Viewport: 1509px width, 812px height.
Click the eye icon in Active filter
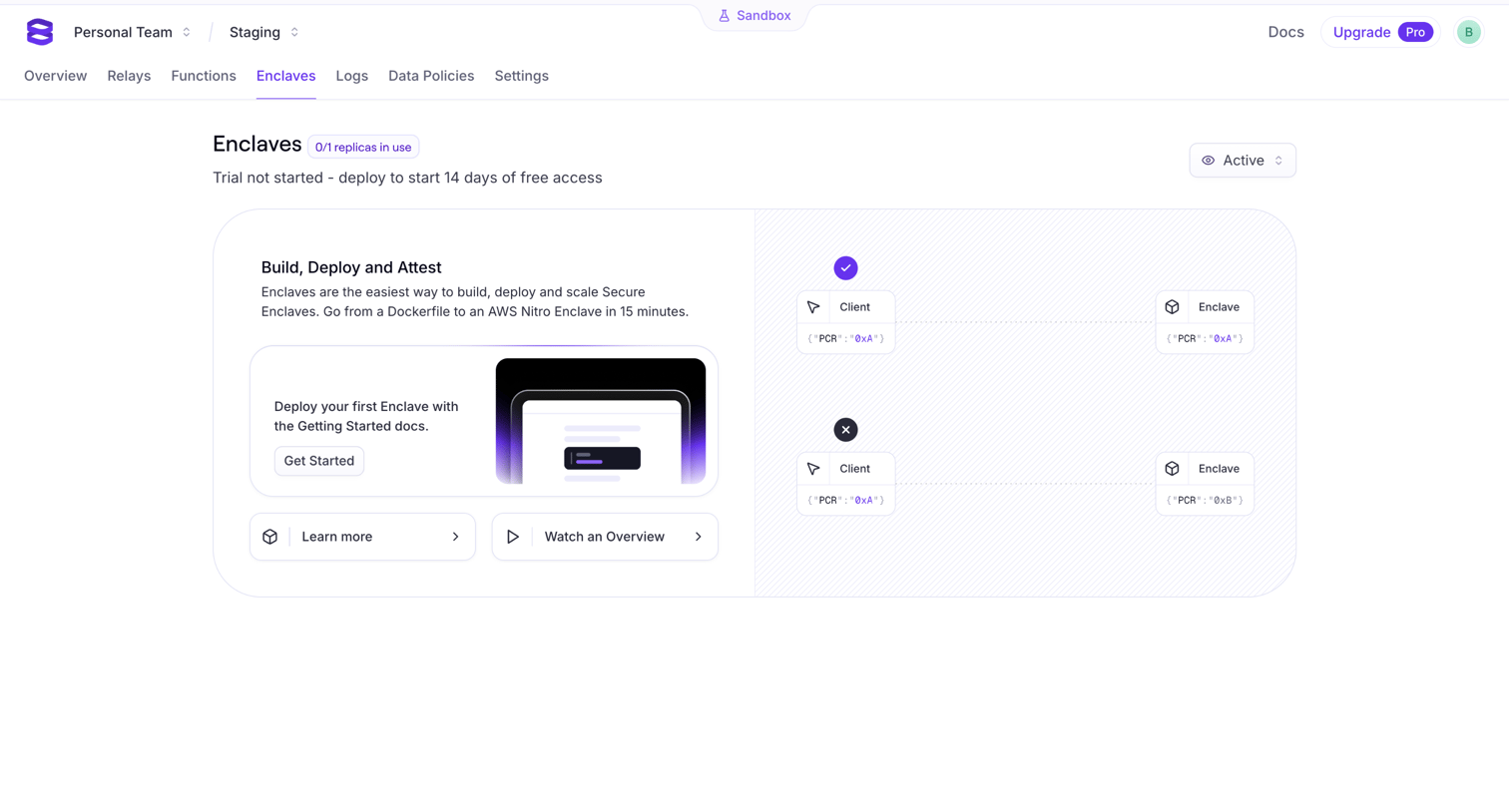1209,161
